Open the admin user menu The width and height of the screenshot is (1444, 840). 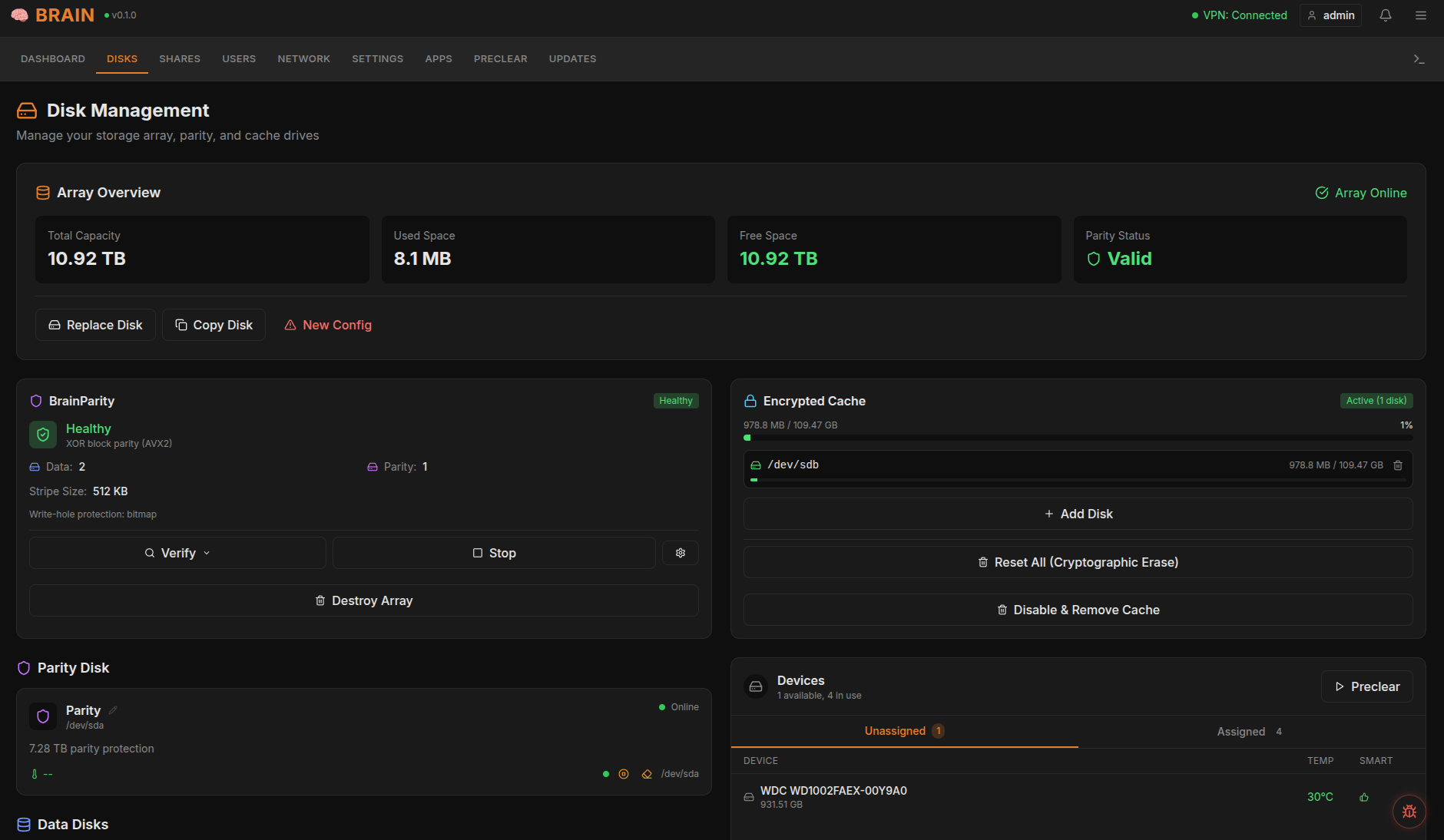coord(1330,15)
